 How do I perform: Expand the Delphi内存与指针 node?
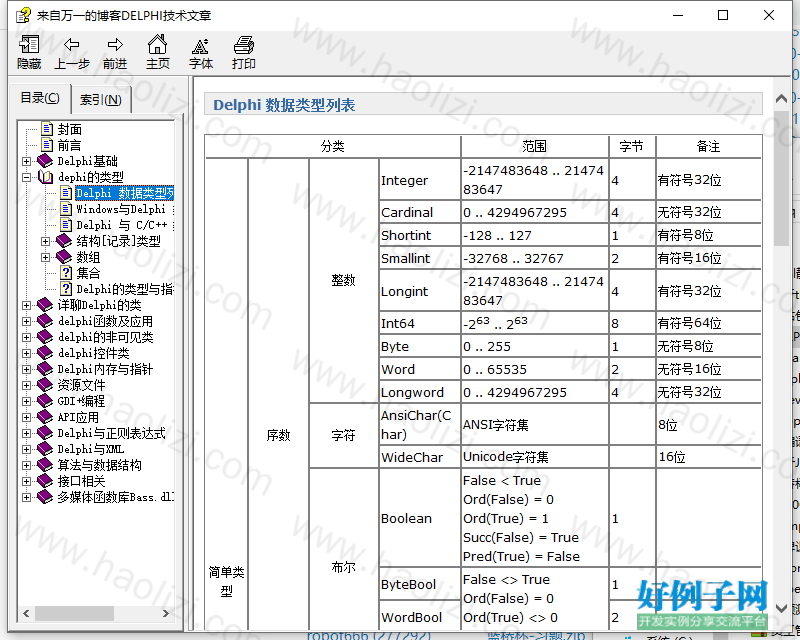click(26, 369)
